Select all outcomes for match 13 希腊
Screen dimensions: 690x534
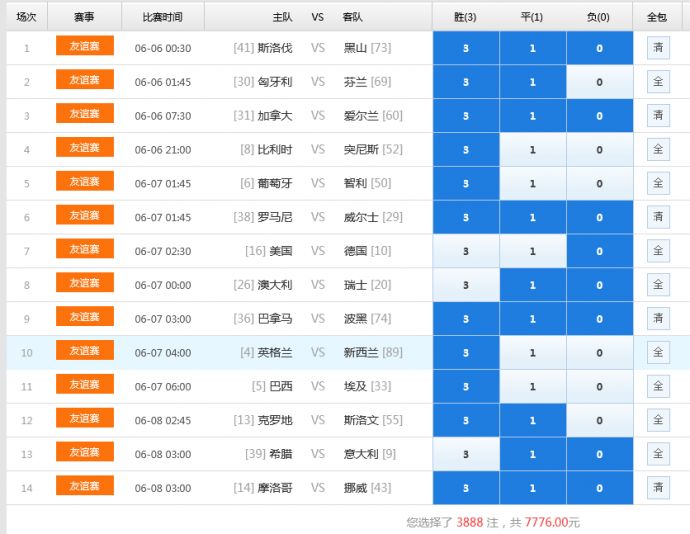pos(658,454)
